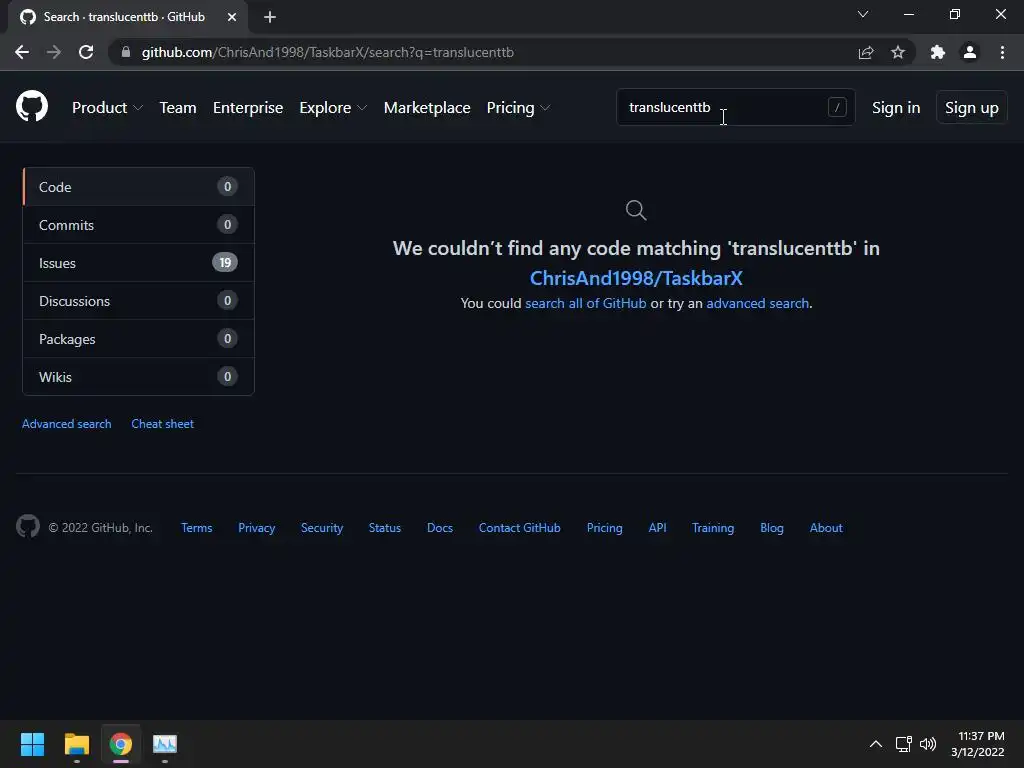1024x768 pixels.
Task: Reload the current page
Action: 86,52
